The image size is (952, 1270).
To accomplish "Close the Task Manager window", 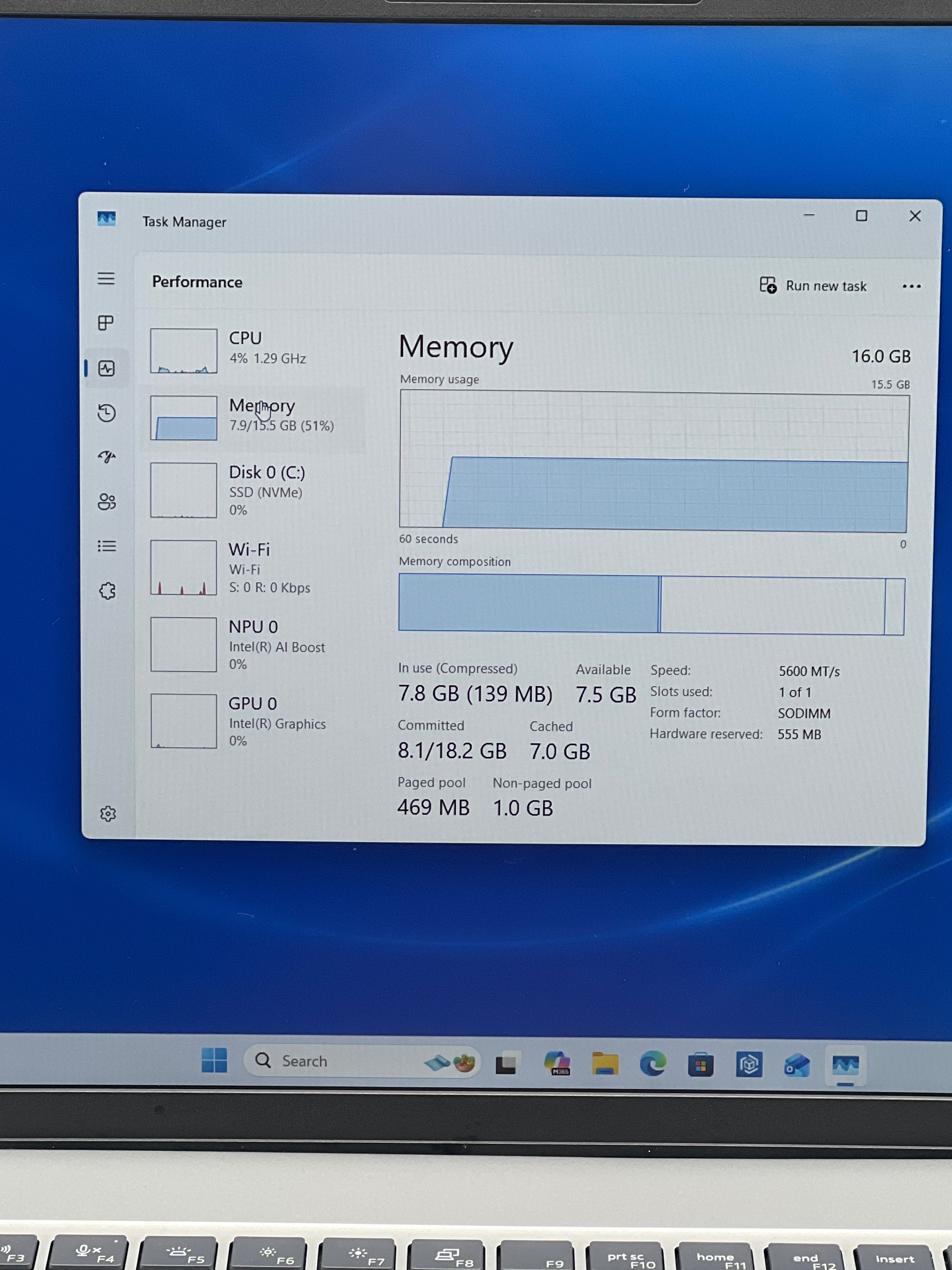I will coord(915,216).
